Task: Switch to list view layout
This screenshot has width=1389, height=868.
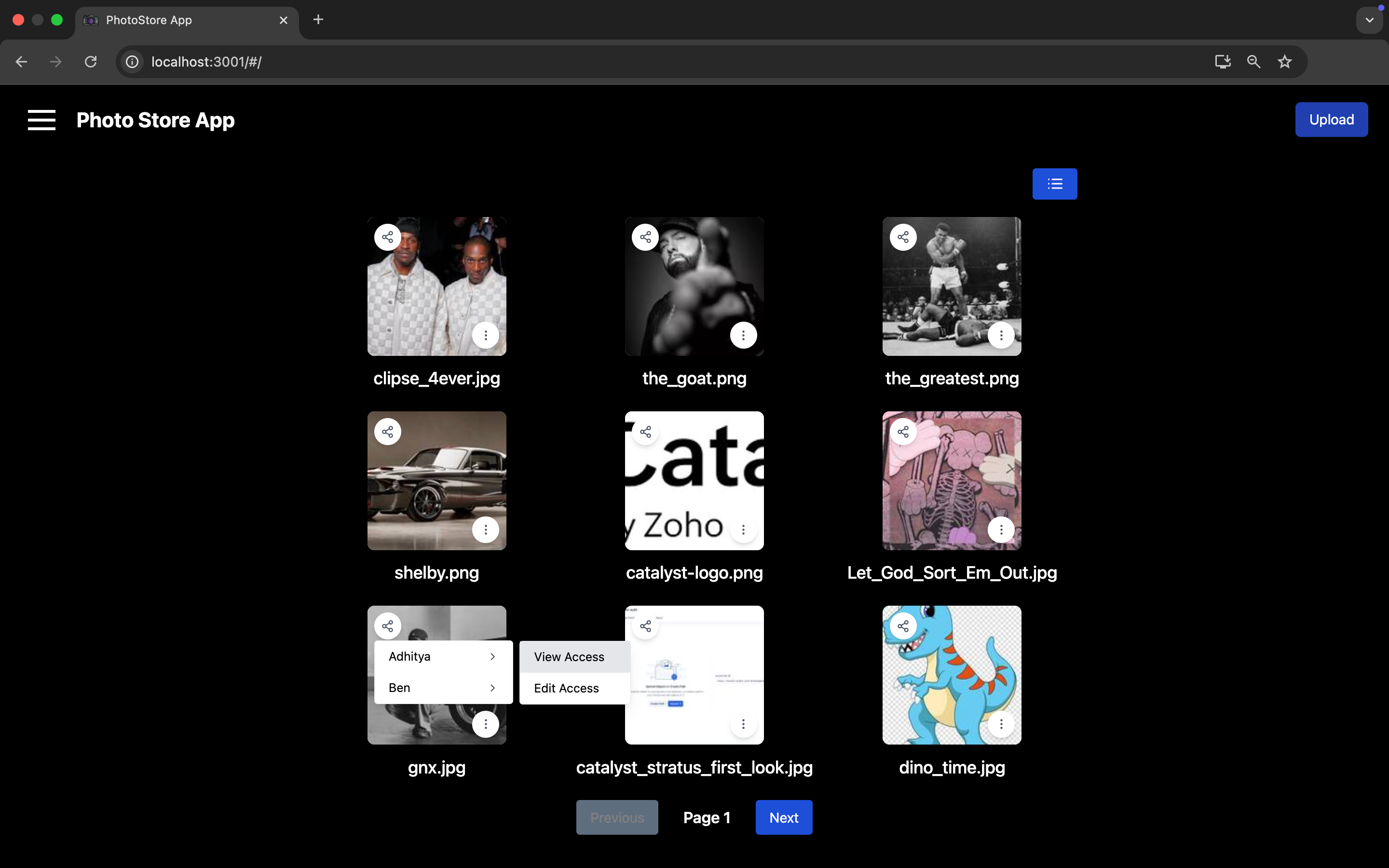Action: [x=1054, y=184]
